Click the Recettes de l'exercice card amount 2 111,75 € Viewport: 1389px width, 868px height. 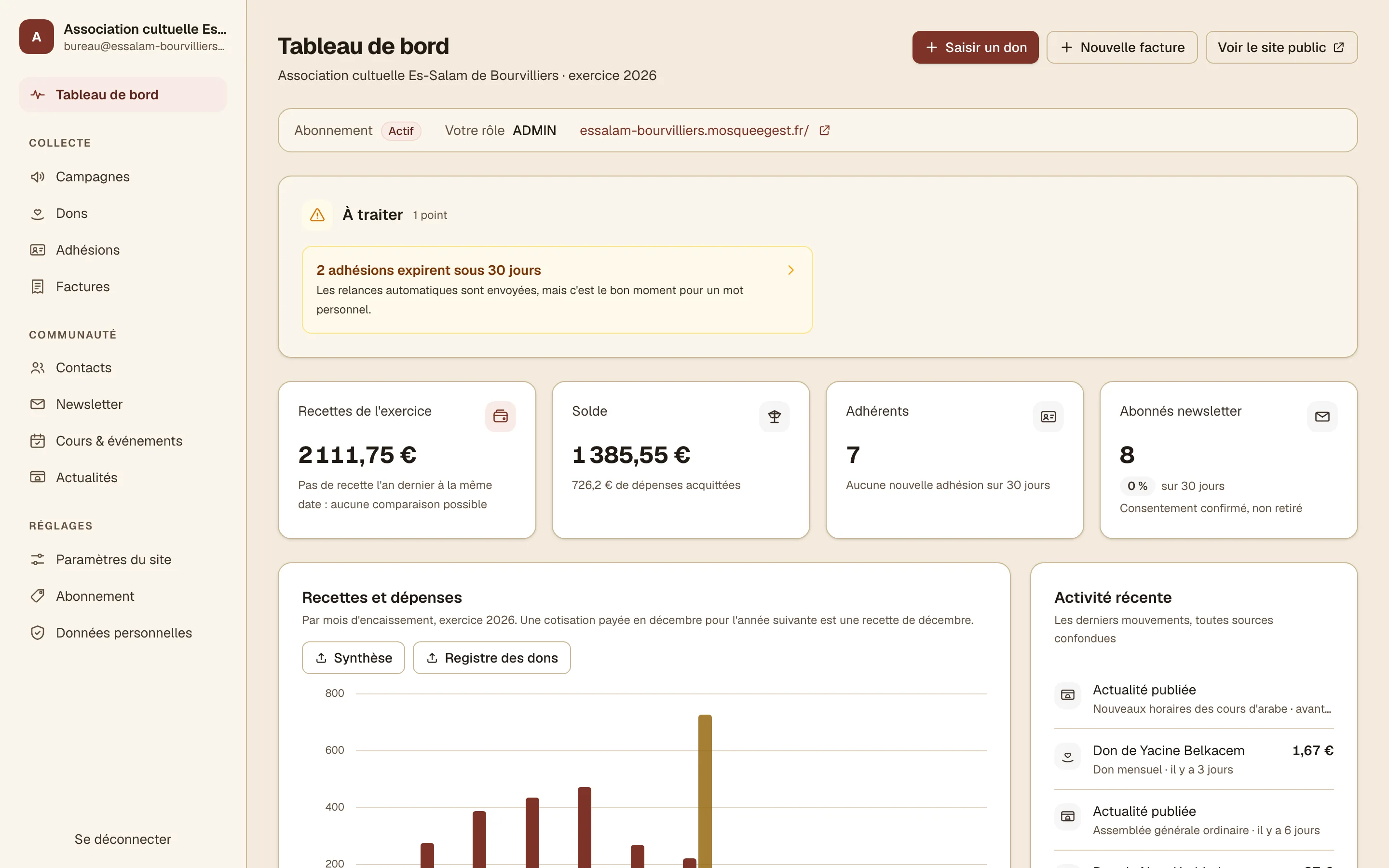pyautogui.click(x=357, y=455)
